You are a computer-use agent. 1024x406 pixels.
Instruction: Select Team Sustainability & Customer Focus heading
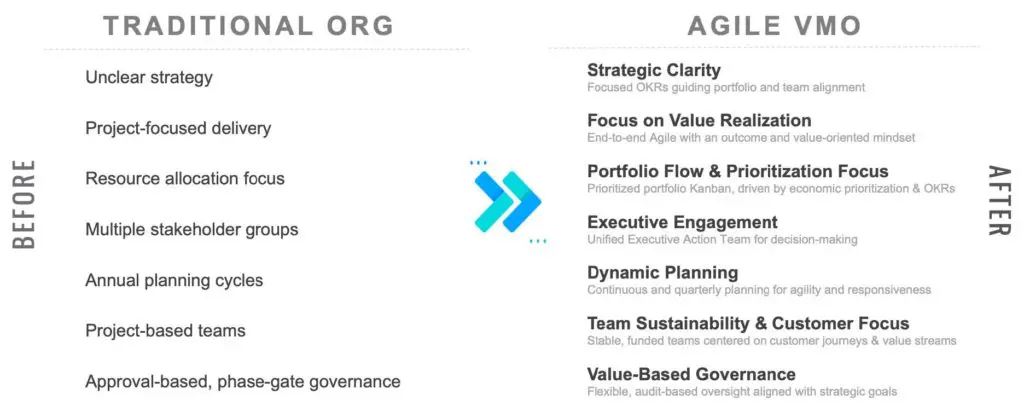point(748,323)
